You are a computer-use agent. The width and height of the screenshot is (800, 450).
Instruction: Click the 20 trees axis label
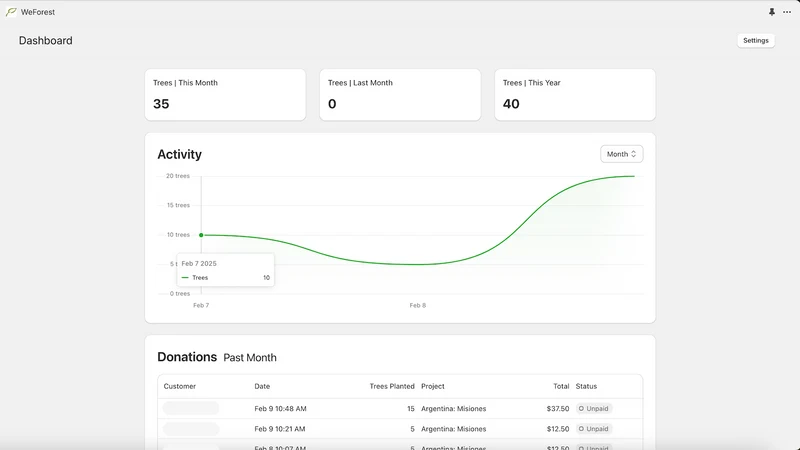[178, 176]
